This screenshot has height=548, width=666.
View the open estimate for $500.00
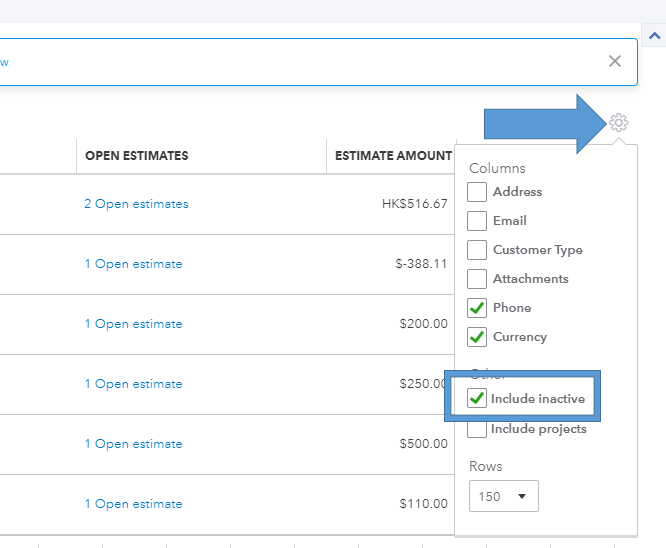[x=133, y=444]
